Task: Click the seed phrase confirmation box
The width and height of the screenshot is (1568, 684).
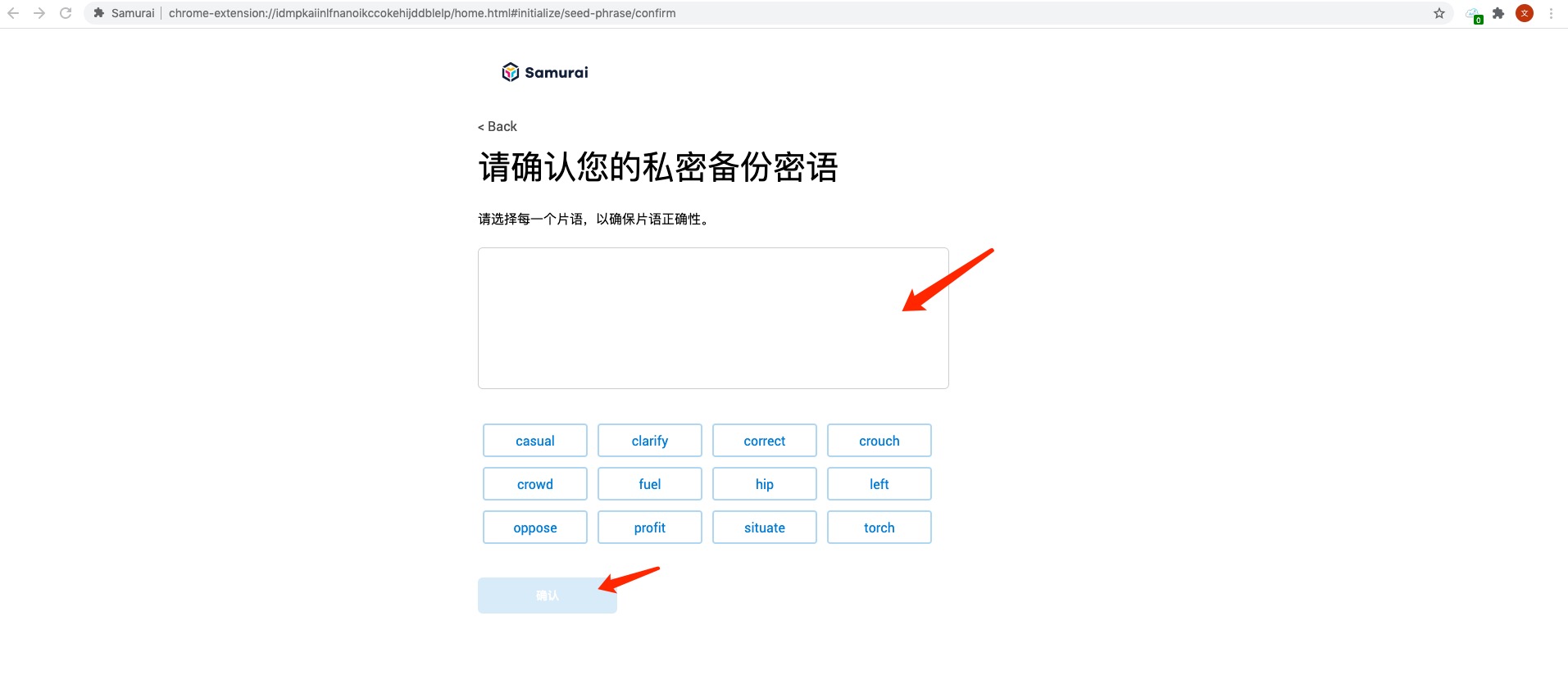Action: point(713,318)
